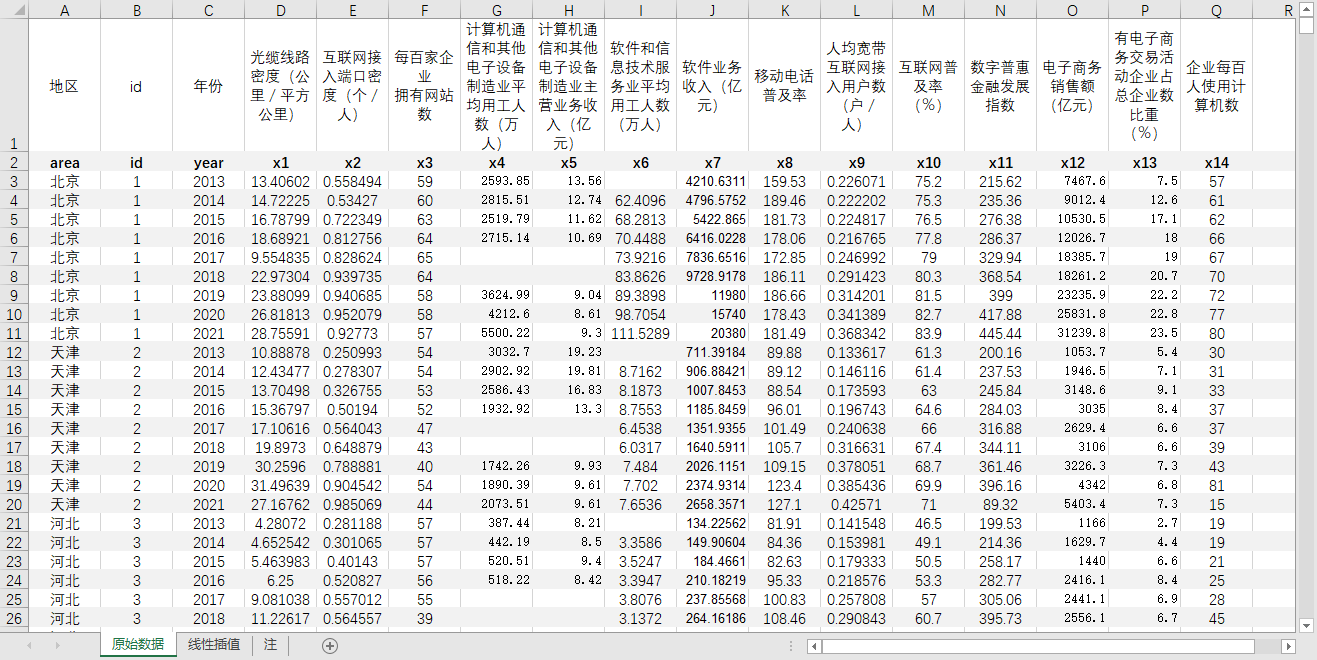Screen dimensions: 1317x660
Task: Click the 移动电话普及率 header cell
Action: [785, 86]
